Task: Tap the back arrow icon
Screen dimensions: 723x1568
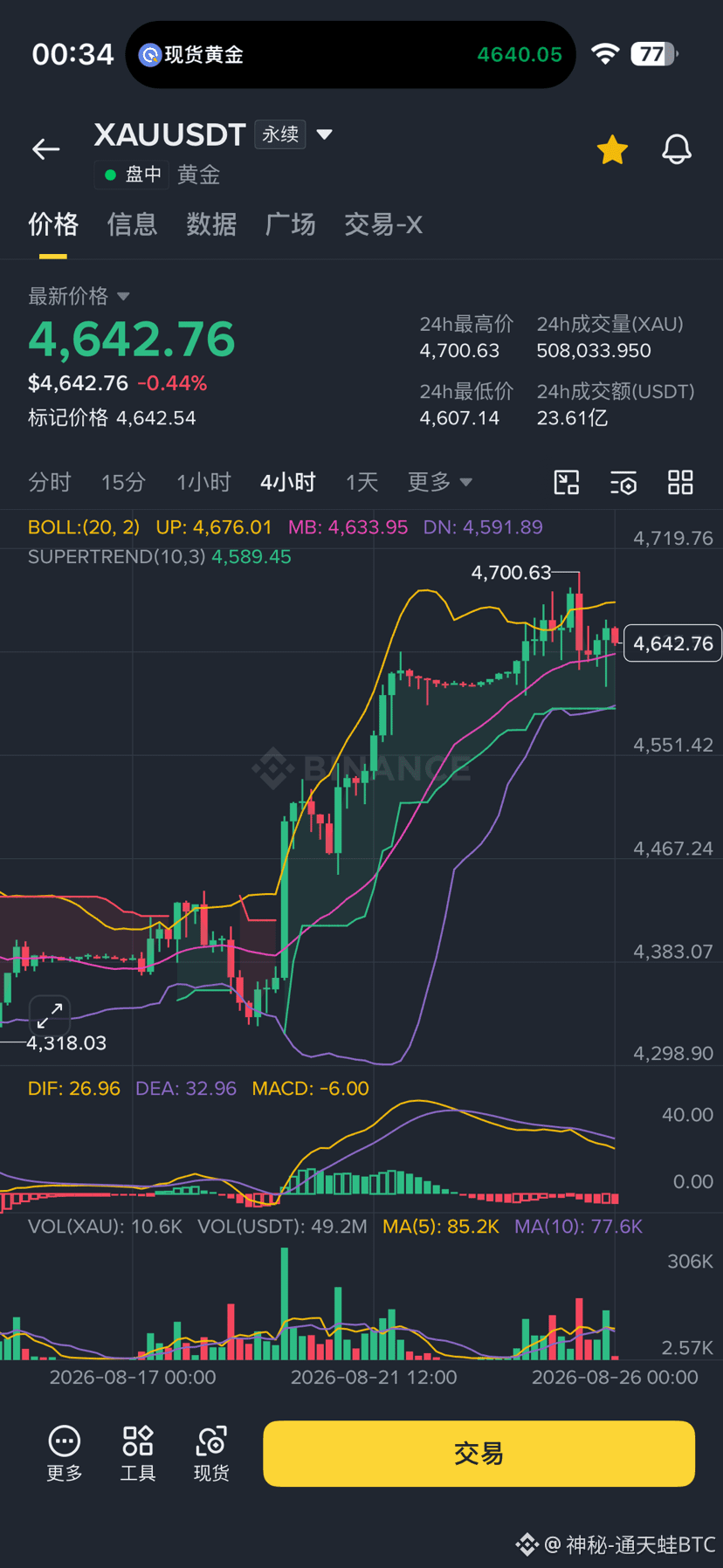Action: coord(45,150)
